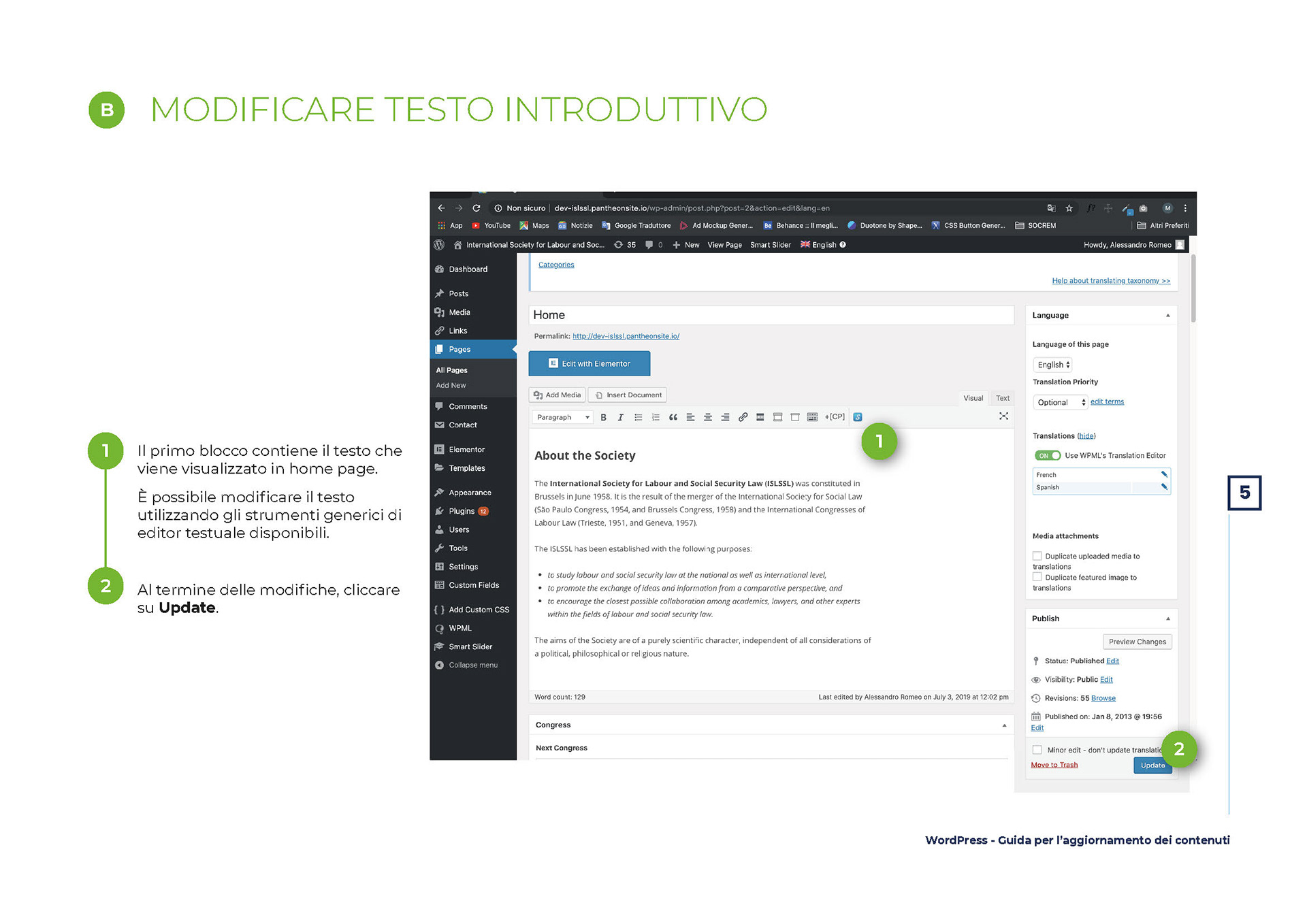Open the Paragraph format dropdown
Viewport: 1307px width, 924px height.
(562, 417)
